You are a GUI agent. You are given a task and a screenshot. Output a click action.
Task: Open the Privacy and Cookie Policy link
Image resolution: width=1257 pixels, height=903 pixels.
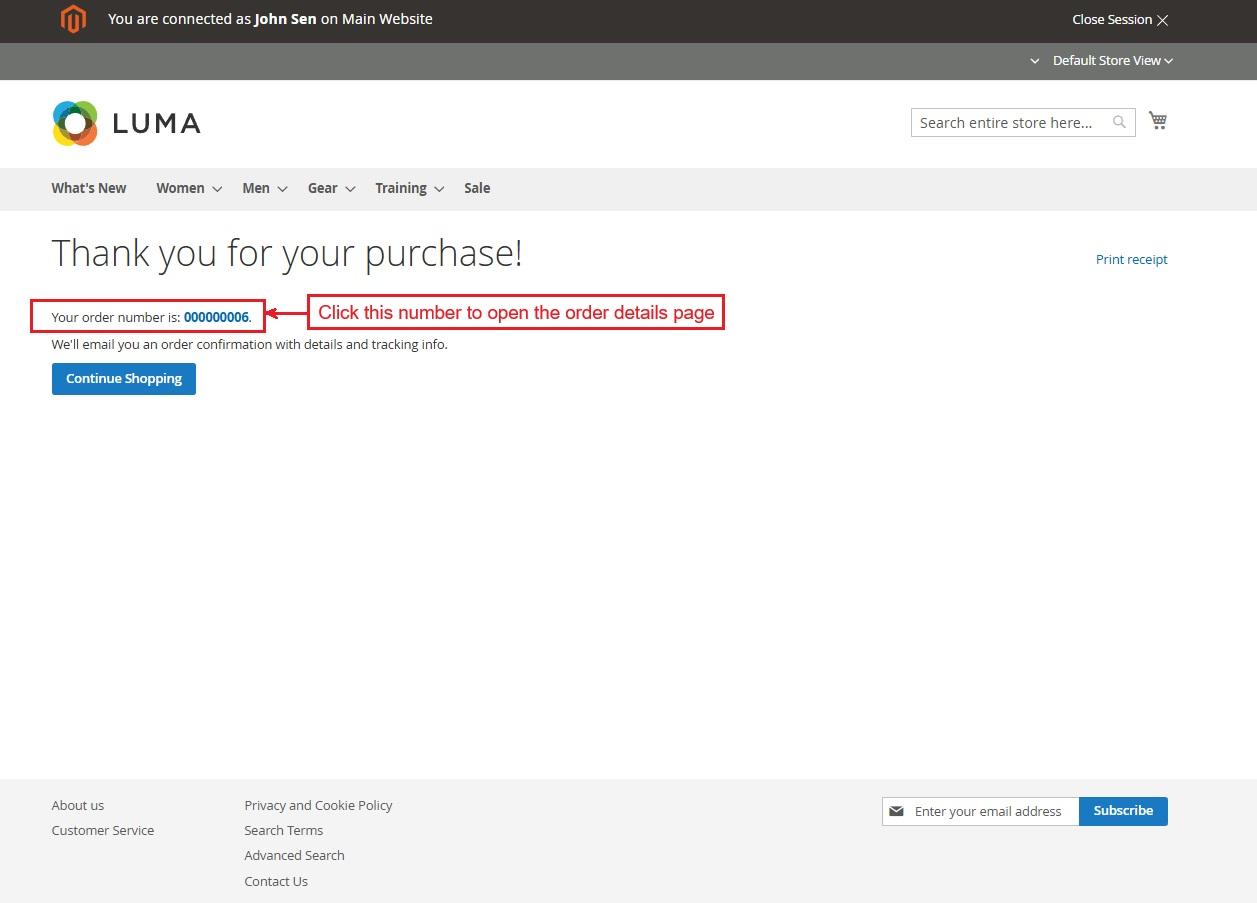[x=318, y=805]
